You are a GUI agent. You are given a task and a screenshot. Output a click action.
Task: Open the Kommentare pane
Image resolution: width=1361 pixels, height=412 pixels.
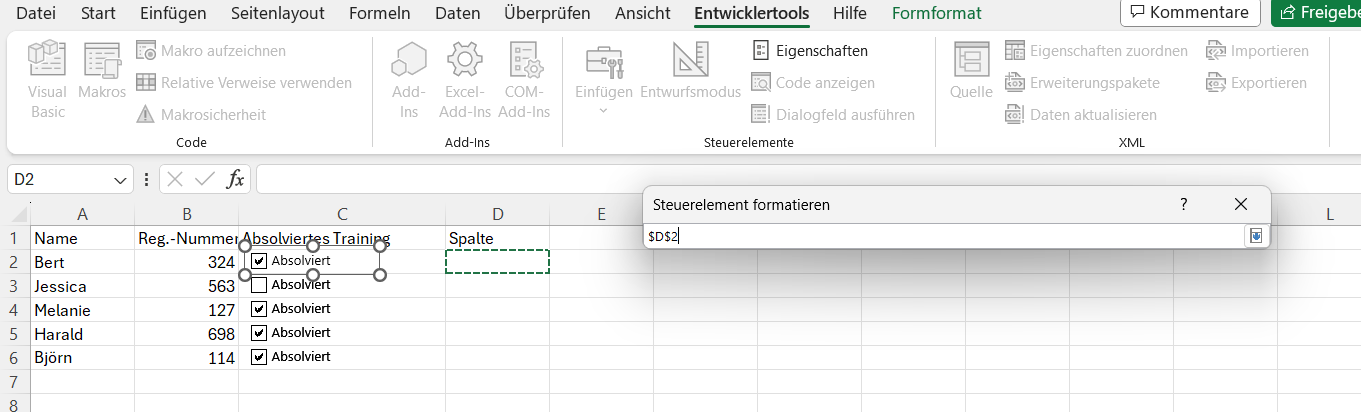click(1189, 13)
